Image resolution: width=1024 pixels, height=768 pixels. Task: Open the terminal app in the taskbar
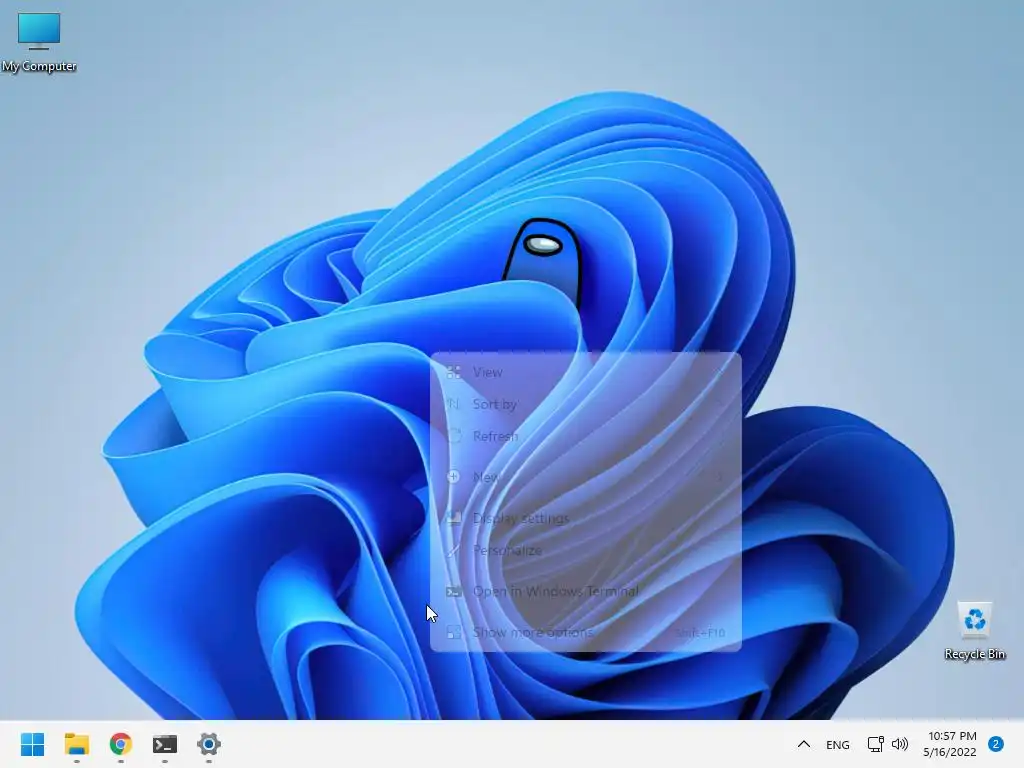tap(165, 744)
